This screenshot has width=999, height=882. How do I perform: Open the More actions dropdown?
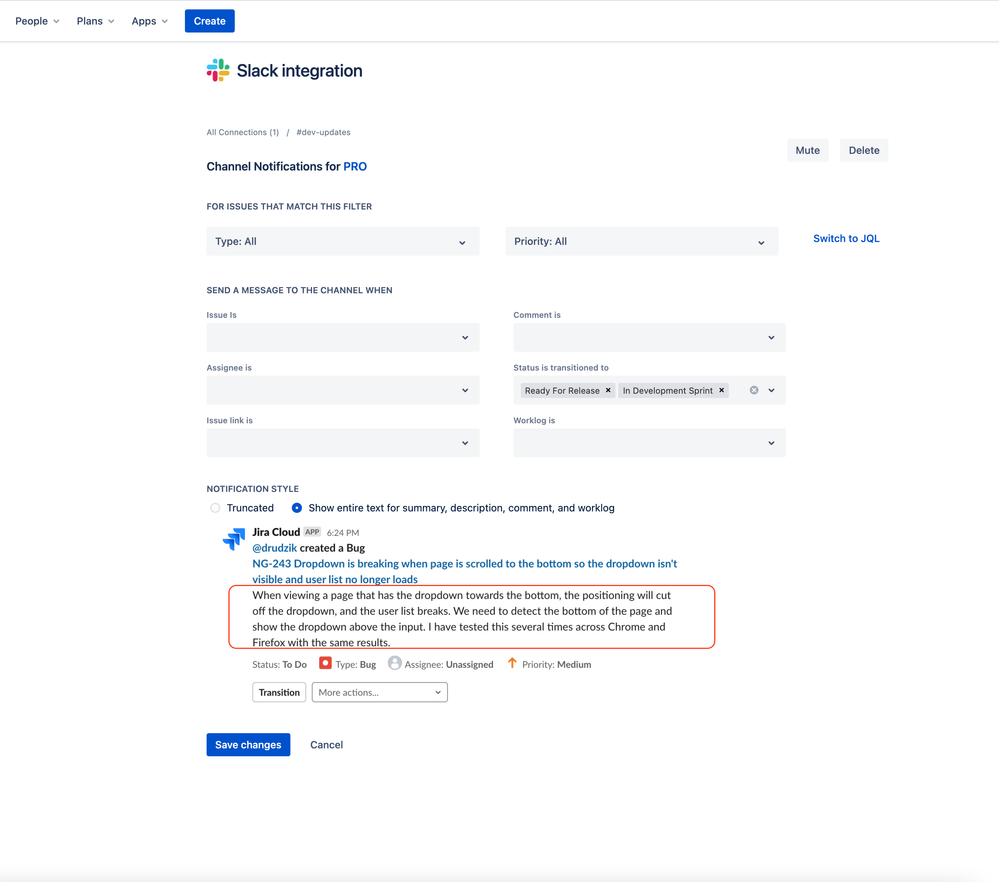coord(380,692)
